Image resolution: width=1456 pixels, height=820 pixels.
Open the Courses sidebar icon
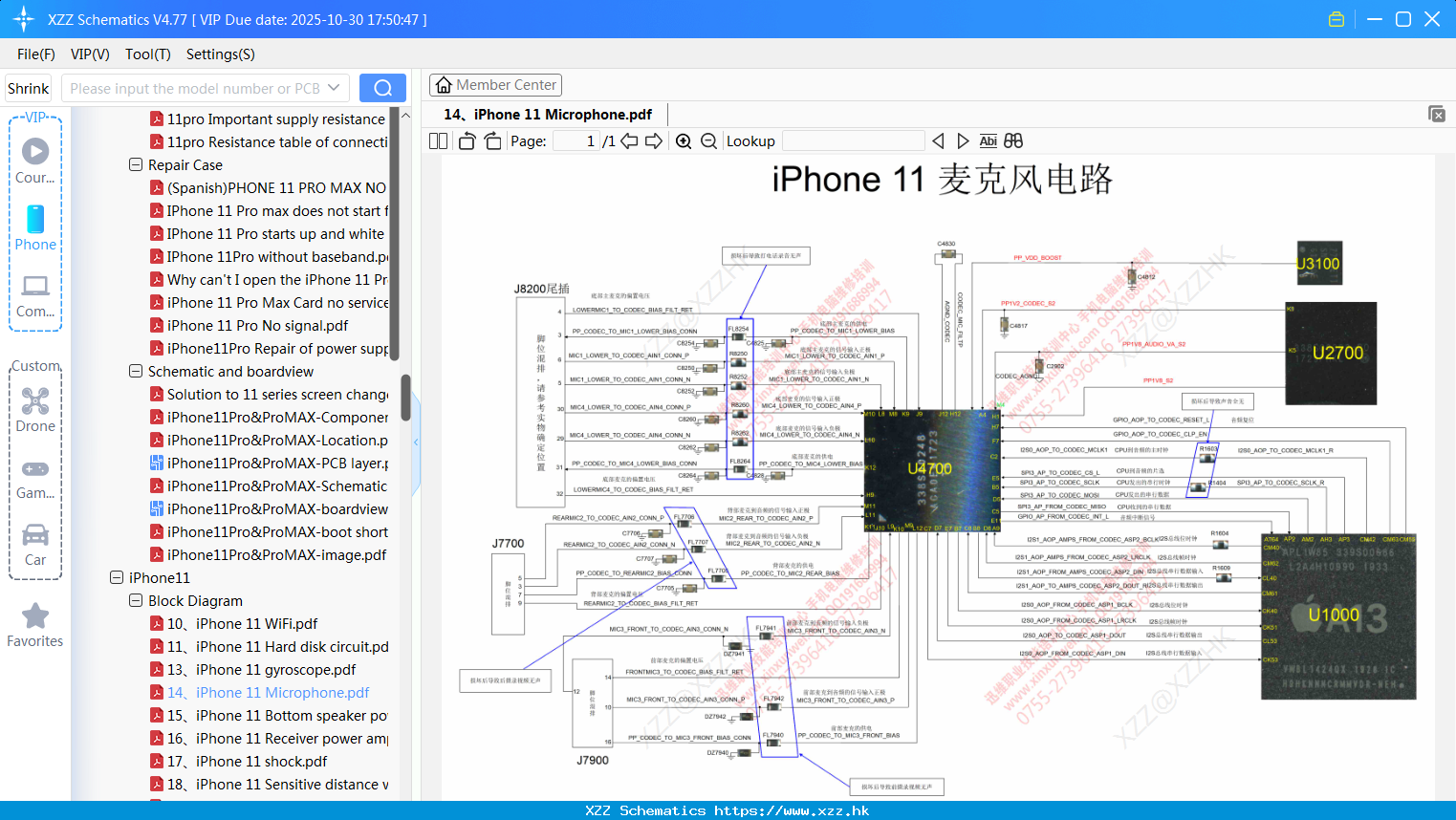[35, 160]
